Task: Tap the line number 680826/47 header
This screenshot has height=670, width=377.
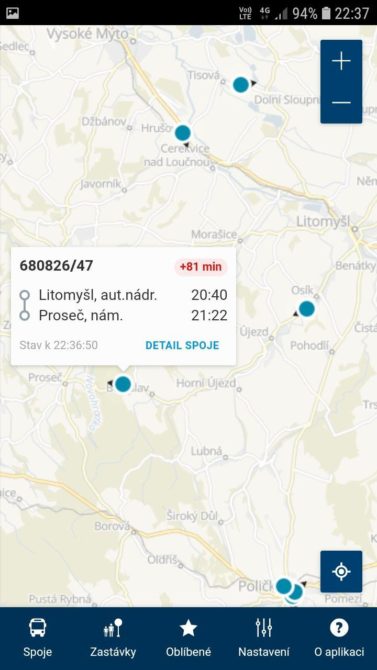Action: coord(56,266)
